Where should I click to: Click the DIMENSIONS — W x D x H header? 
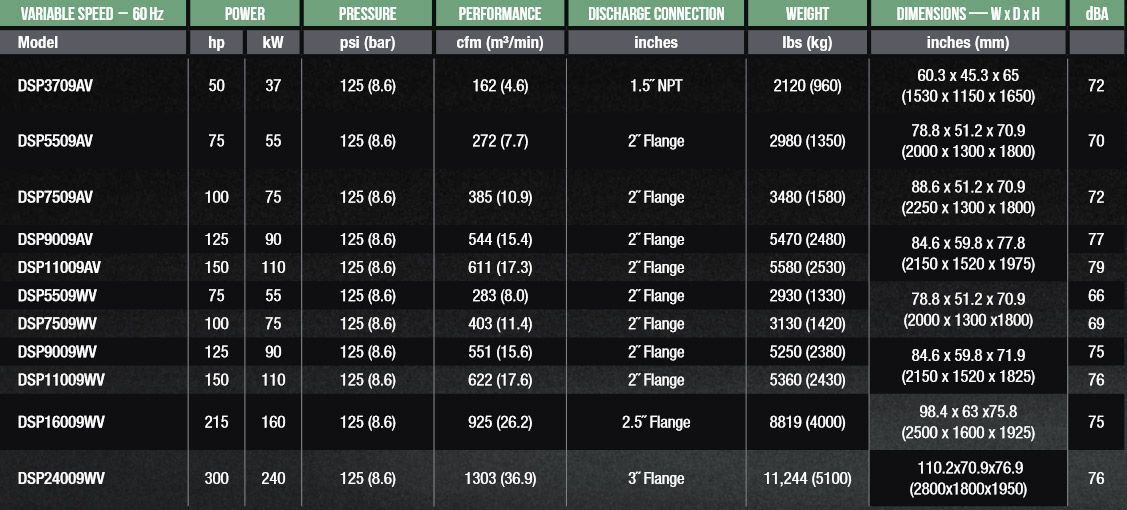point(968,15)
